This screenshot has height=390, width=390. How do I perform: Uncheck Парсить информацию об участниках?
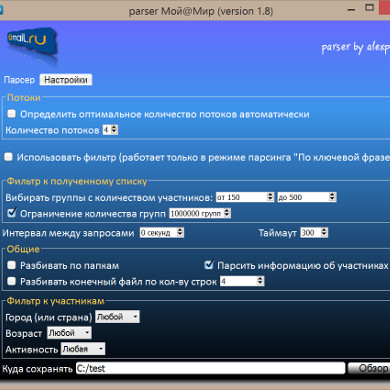[x=209, y=265]
